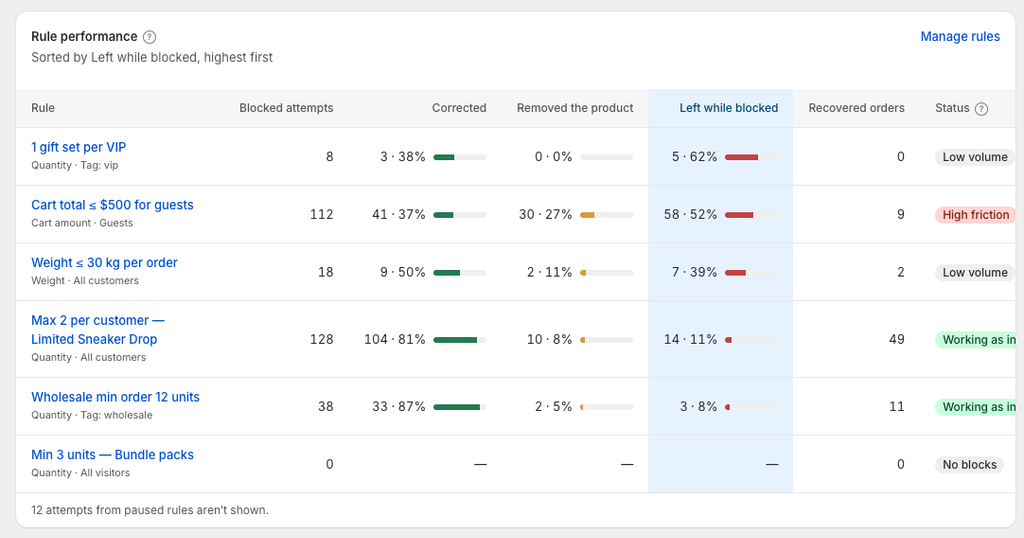The image size is (1024, 538).
Task: Click the Left while blocked column header
Action: click(x=729, y=108)
